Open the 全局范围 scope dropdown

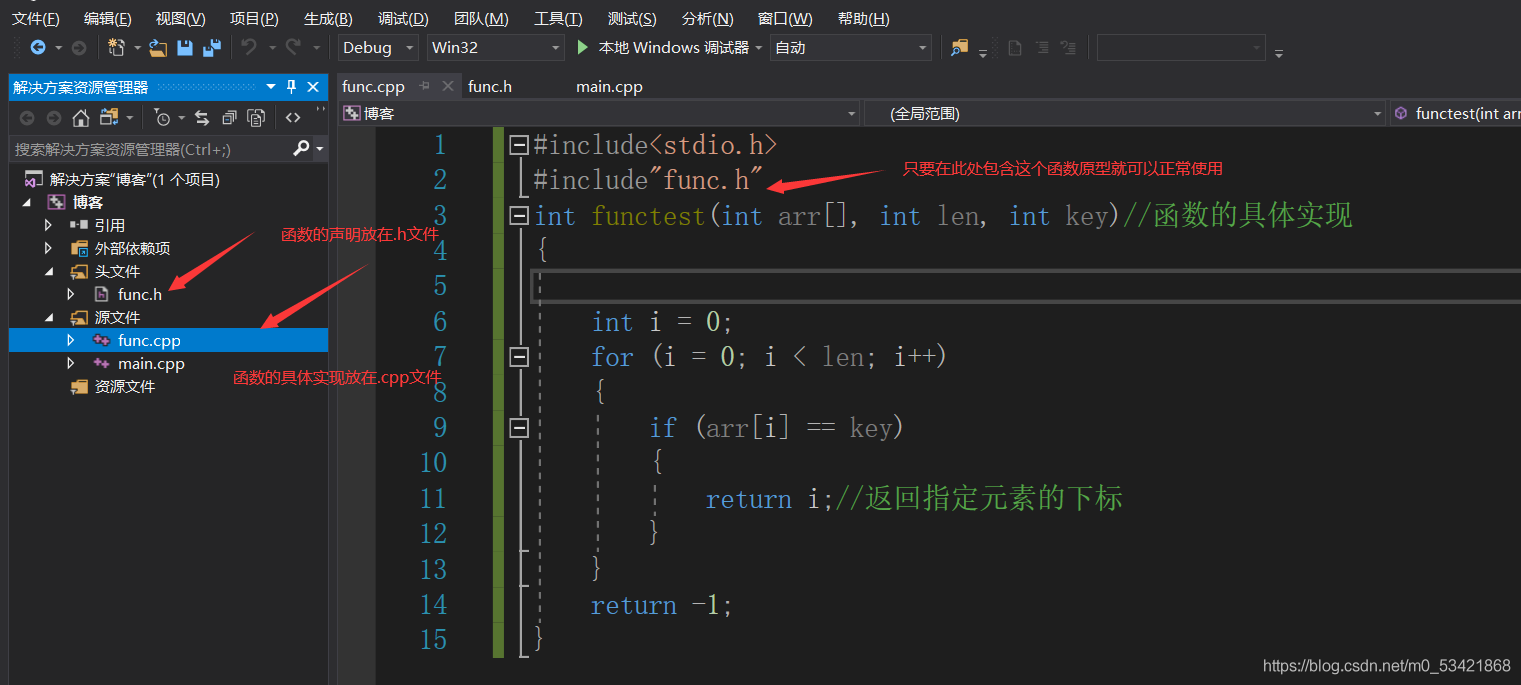(x=1126, y=114)
